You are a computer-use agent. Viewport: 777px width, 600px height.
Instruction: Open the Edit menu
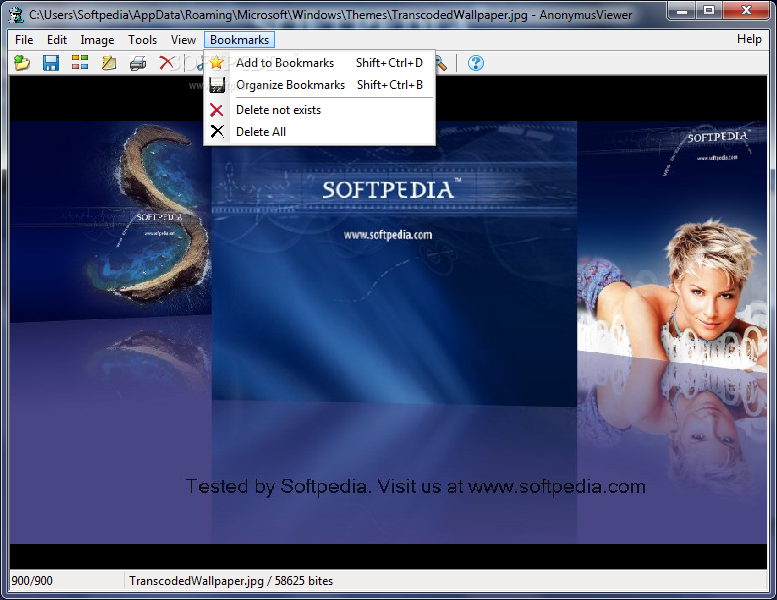coord(56,40)
